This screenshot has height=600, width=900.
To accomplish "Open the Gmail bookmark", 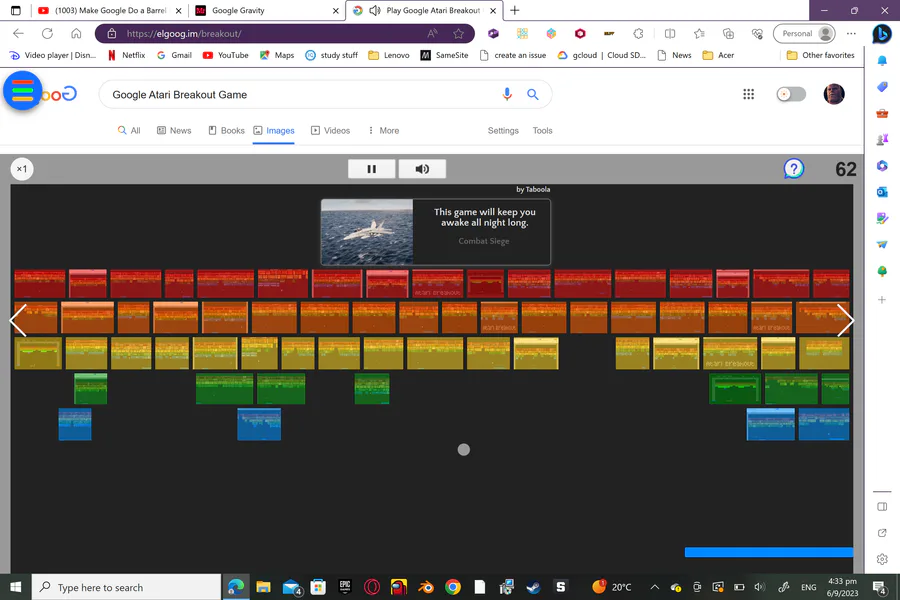I will 174,55.
